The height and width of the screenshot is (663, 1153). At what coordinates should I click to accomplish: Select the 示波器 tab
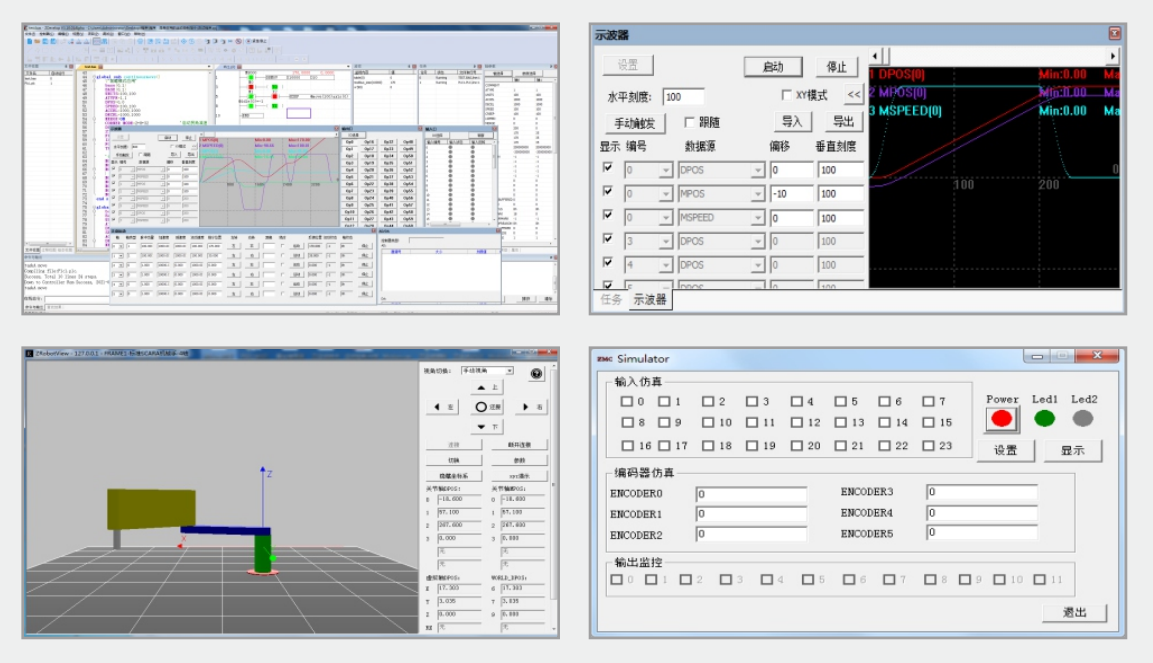pyautogui.click(x=650, y=299)
